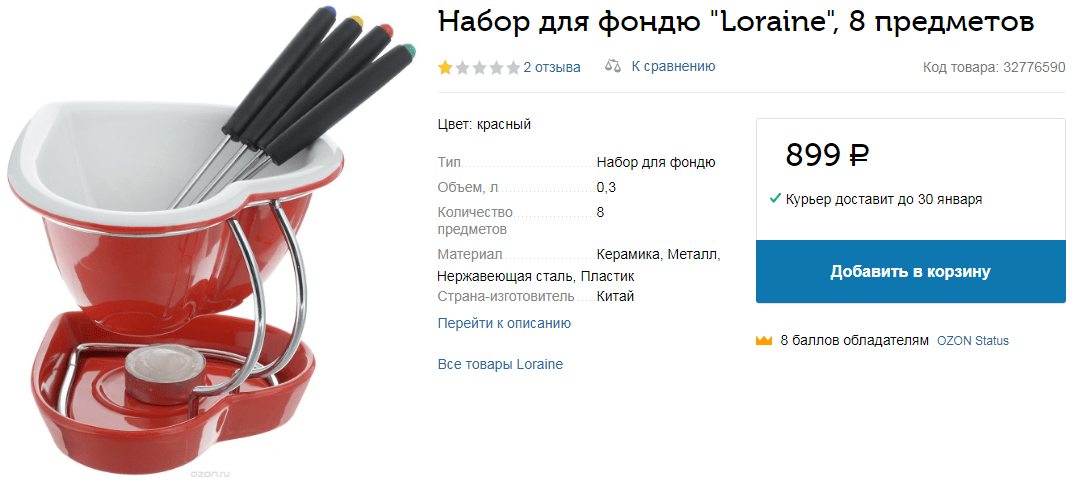
Task: Click 'Курьер доставит до 30 января' delivery text
Action: 884,199
